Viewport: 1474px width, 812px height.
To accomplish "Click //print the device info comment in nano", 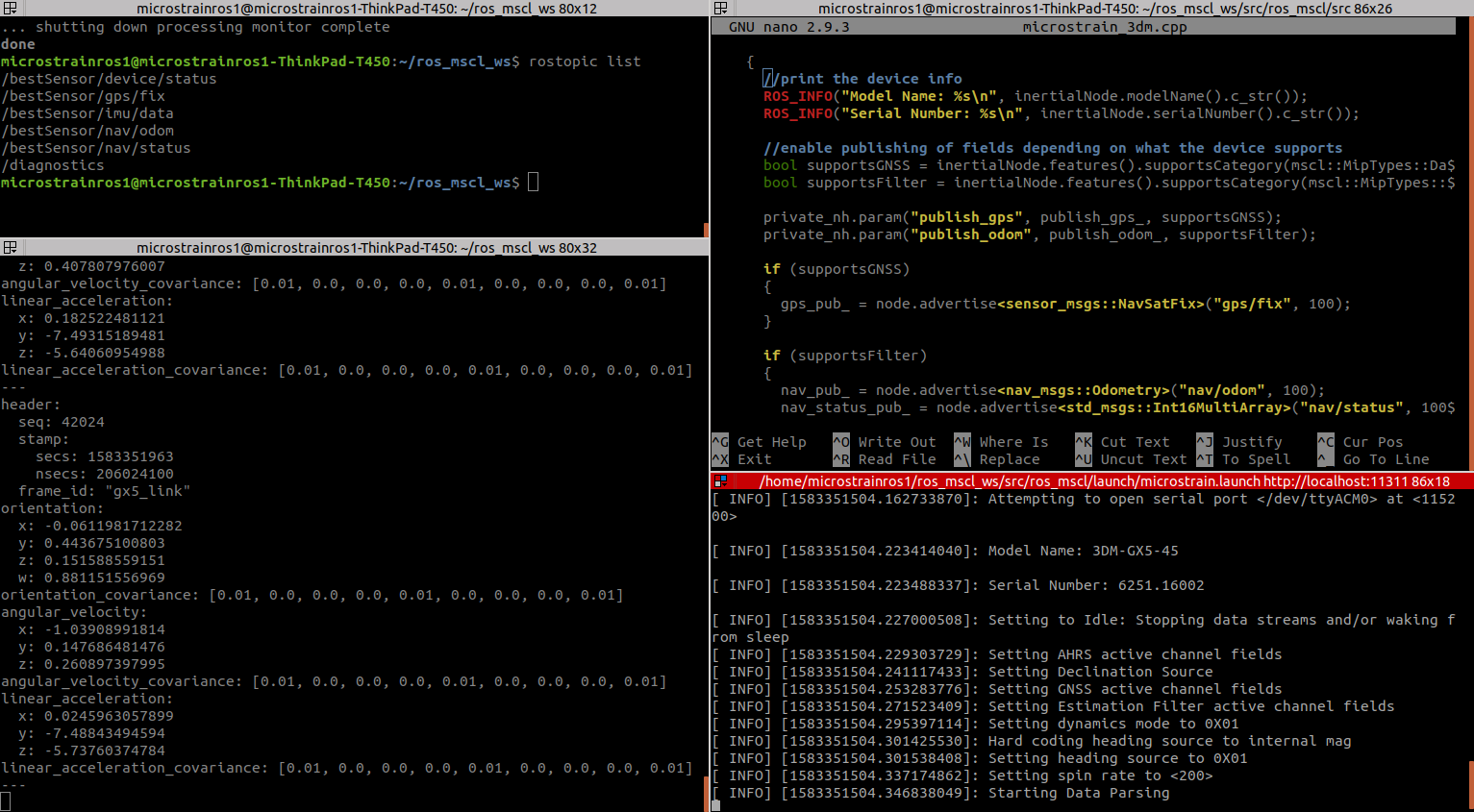I will [862, 79].
